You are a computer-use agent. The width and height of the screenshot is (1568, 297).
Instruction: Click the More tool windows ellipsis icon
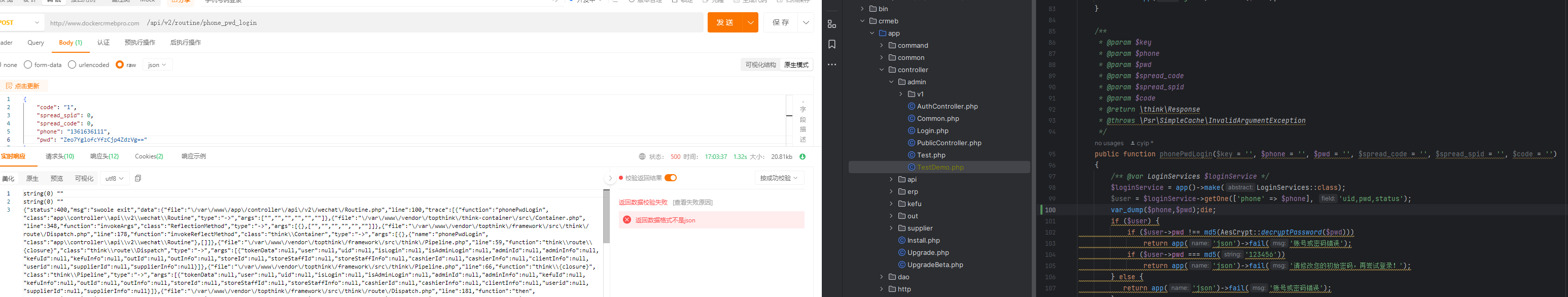(x=831, y=64)
